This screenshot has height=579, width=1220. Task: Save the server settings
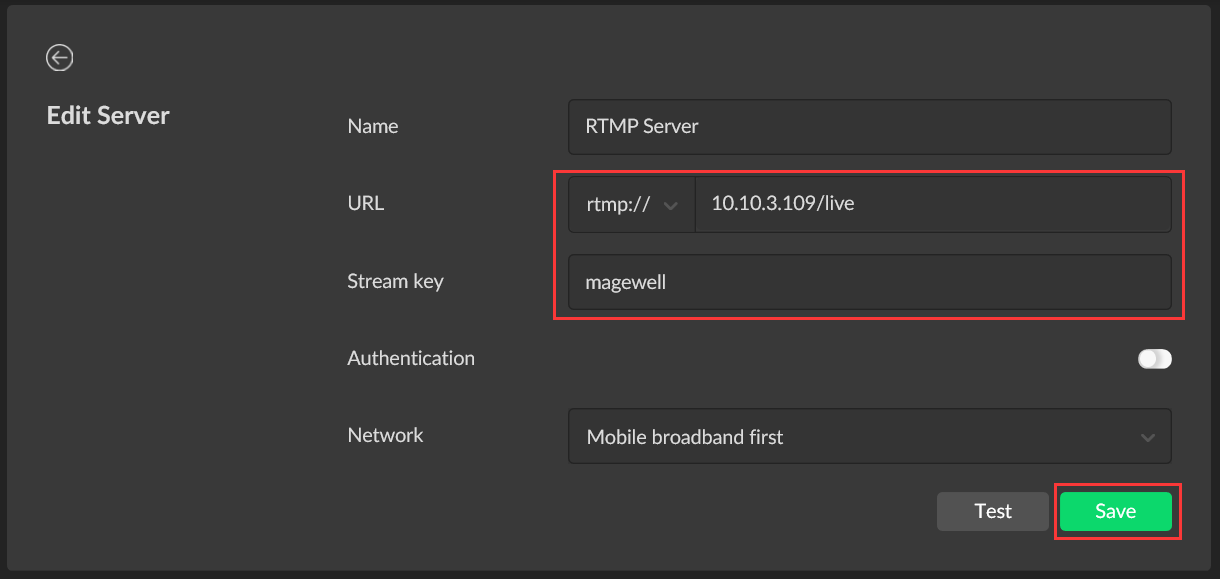point(1115,511)
